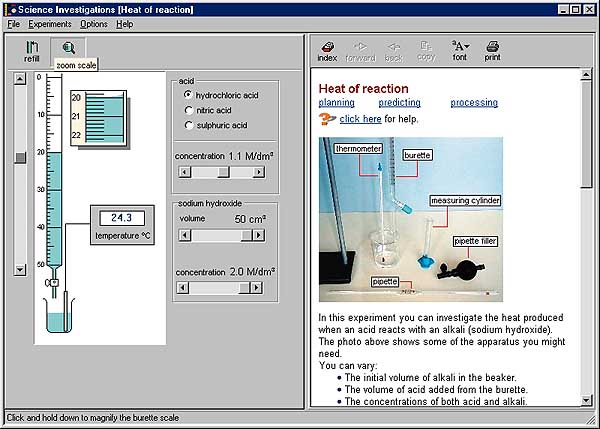Select hydrochloric acid radio button
The image size is (600, 429).
click(188, 95)
